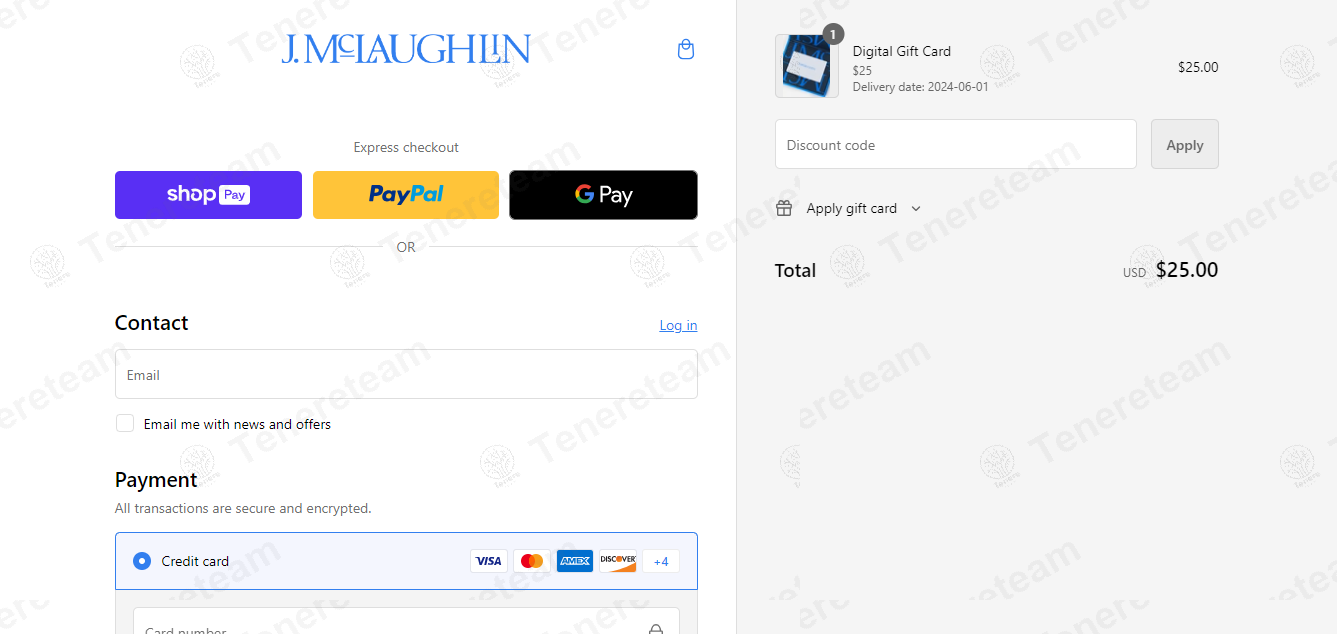Click the Apply discount button
Image resolution: width=1337 pixels, height=634 pixels.
tap(1185, 144)
